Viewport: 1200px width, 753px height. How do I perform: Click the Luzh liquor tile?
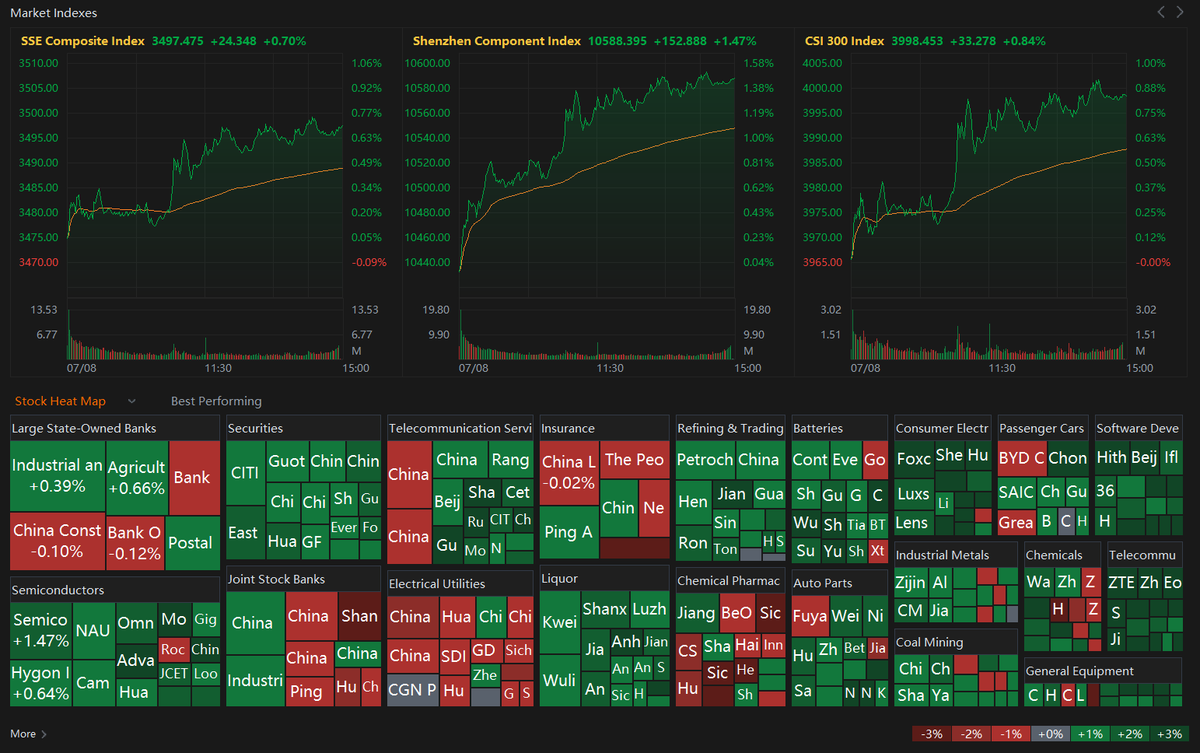[x=649, y=609]
